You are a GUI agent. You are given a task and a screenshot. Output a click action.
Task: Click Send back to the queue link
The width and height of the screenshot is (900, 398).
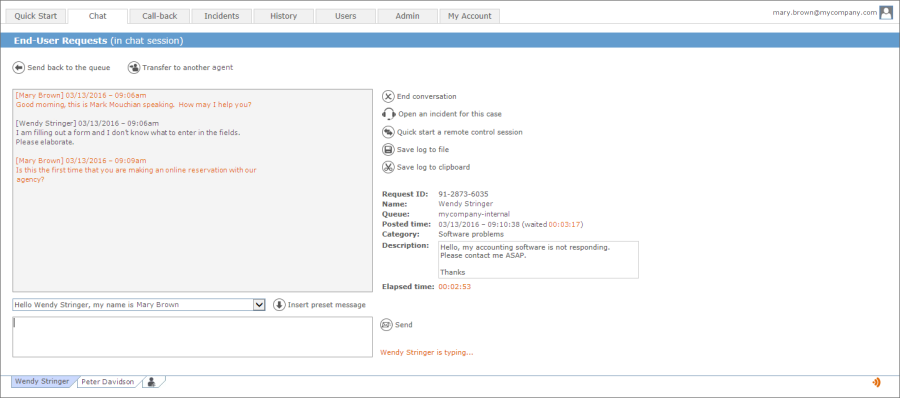tap(69, 68)
